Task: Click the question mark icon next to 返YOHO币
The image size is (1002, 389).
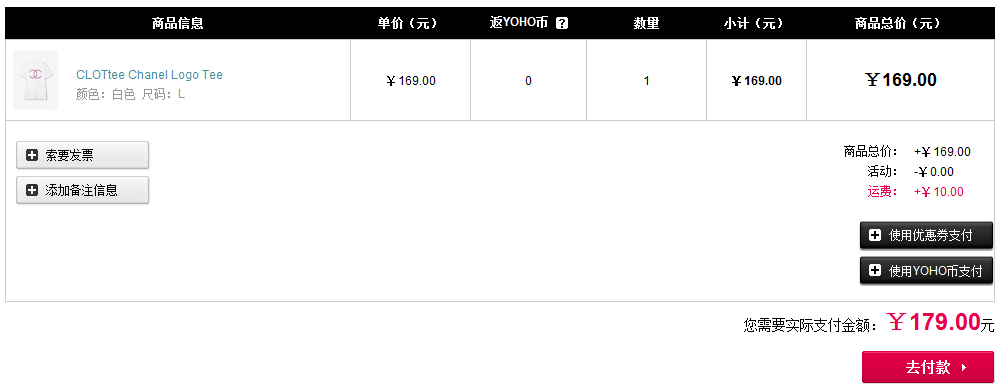Action: coord(562,24)
